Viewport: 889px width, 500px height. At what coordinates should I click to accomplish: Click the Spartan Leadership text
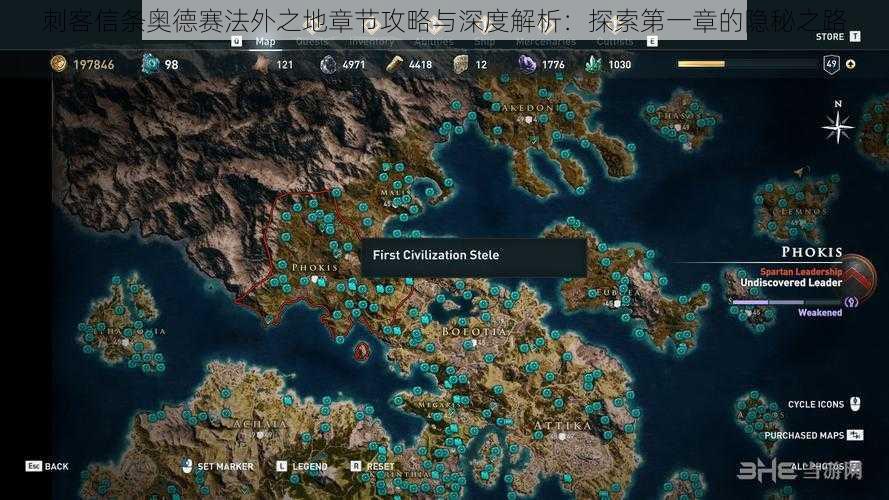[801, 272]
